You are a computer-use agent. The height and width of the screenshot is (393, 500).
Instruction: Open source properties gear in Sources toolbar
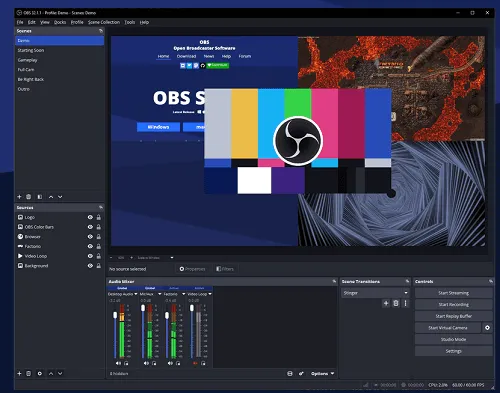click(x=40, y=373)
